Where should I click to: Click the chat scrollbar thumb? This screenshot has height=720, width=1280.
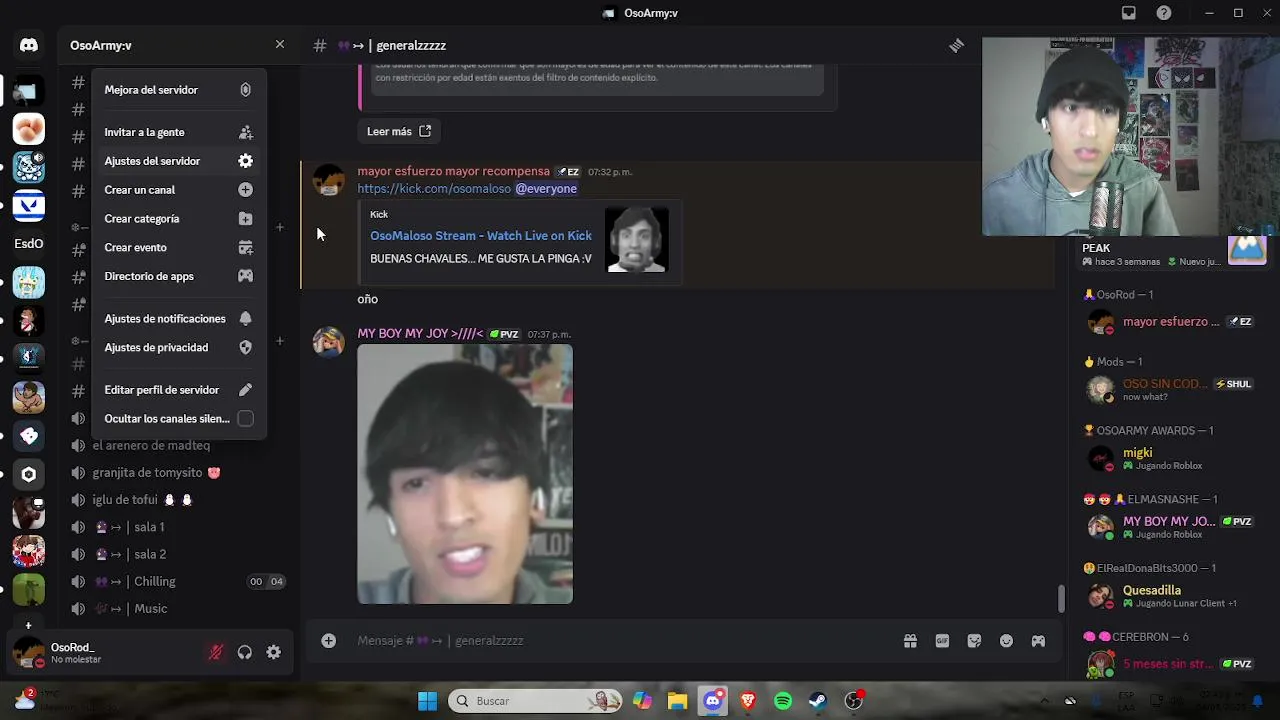point(1061,598)
